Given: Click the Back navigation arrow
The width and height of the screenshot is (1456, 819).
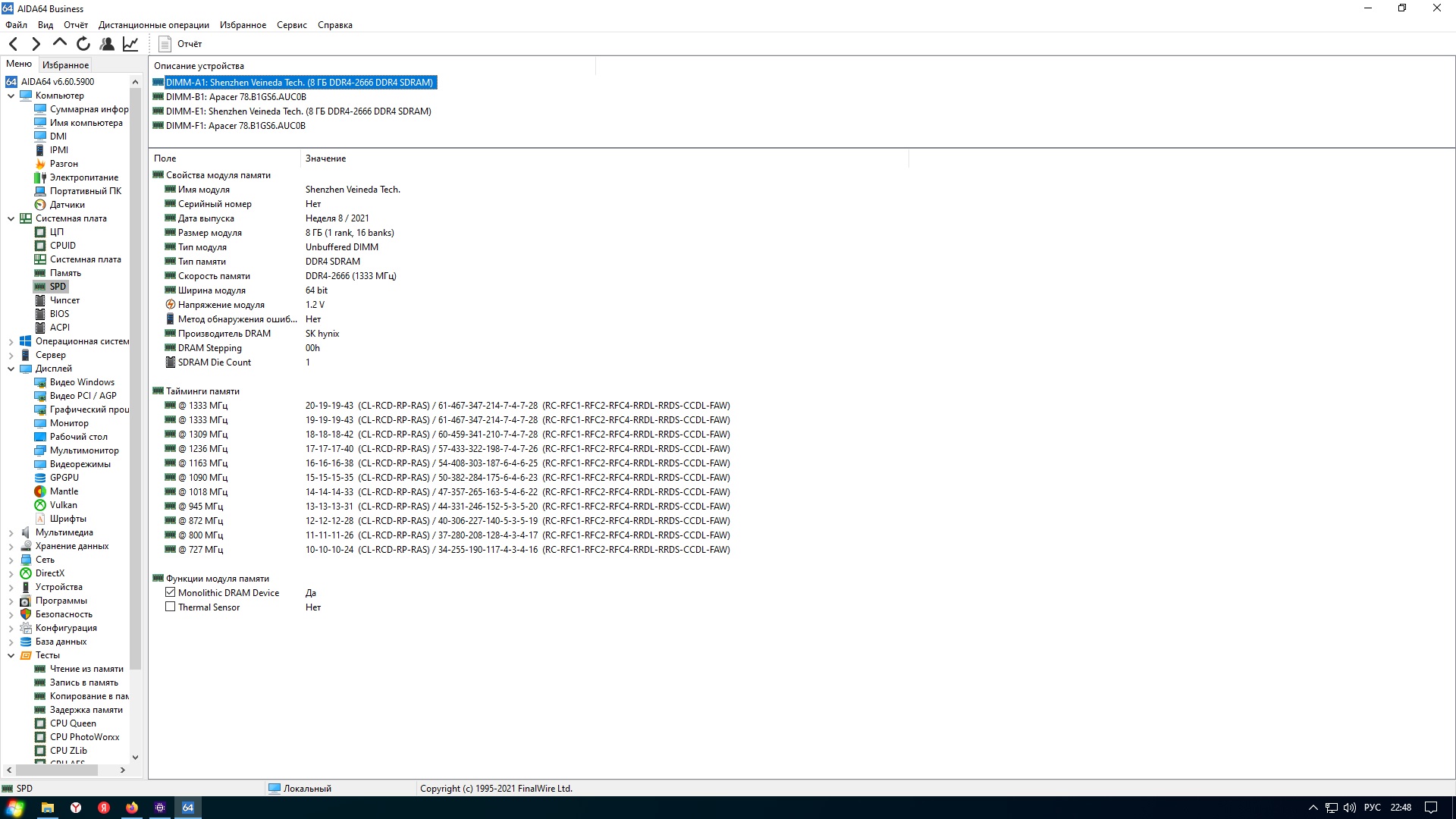Looking at the screenshot, I should [13, 44].
